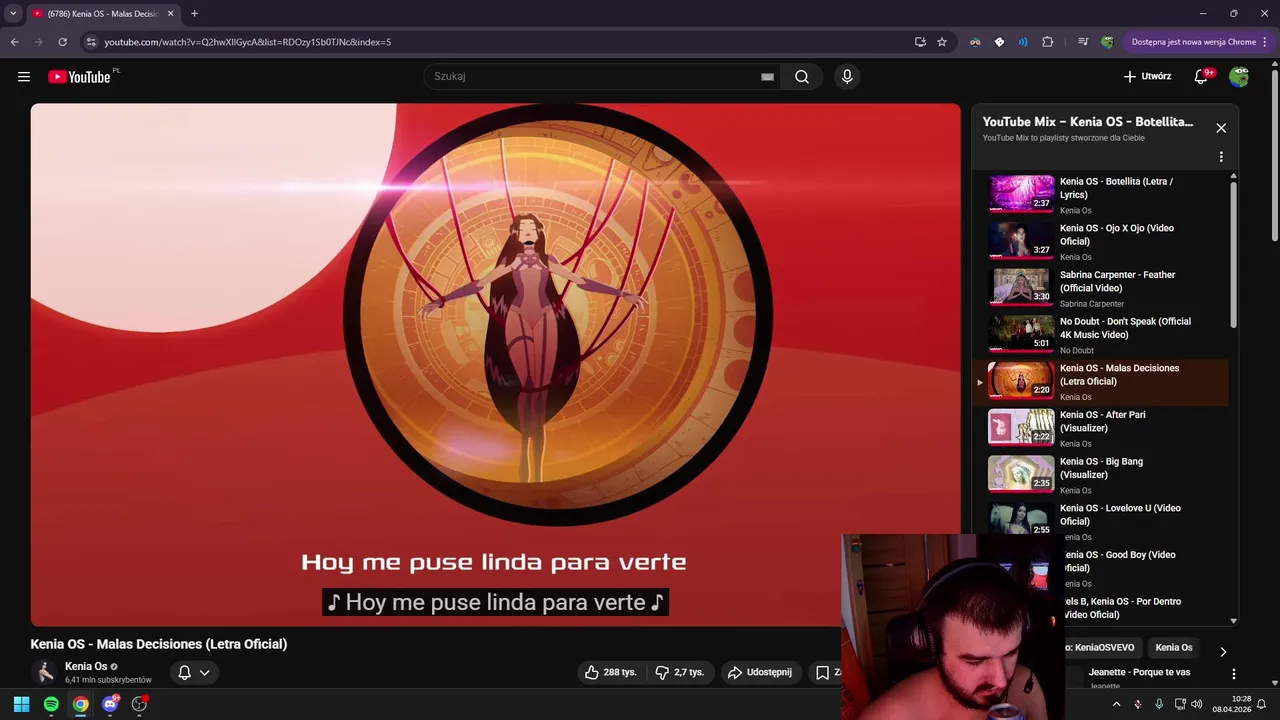Open the YouTube guide hamburger menu
Screen dimensions: 1280x720
click(24, 77)
